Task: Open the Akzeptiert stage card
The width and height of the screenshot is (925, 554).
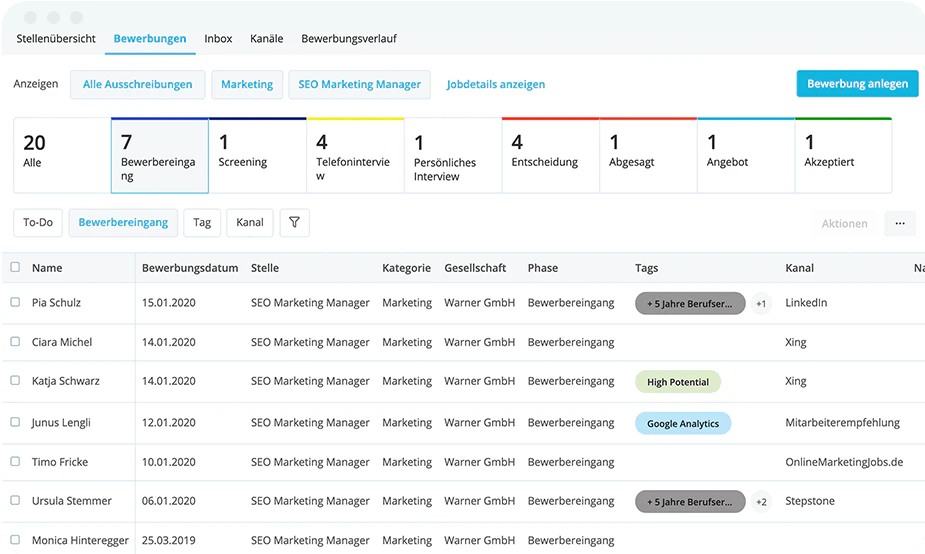Action: pos(844,155)
